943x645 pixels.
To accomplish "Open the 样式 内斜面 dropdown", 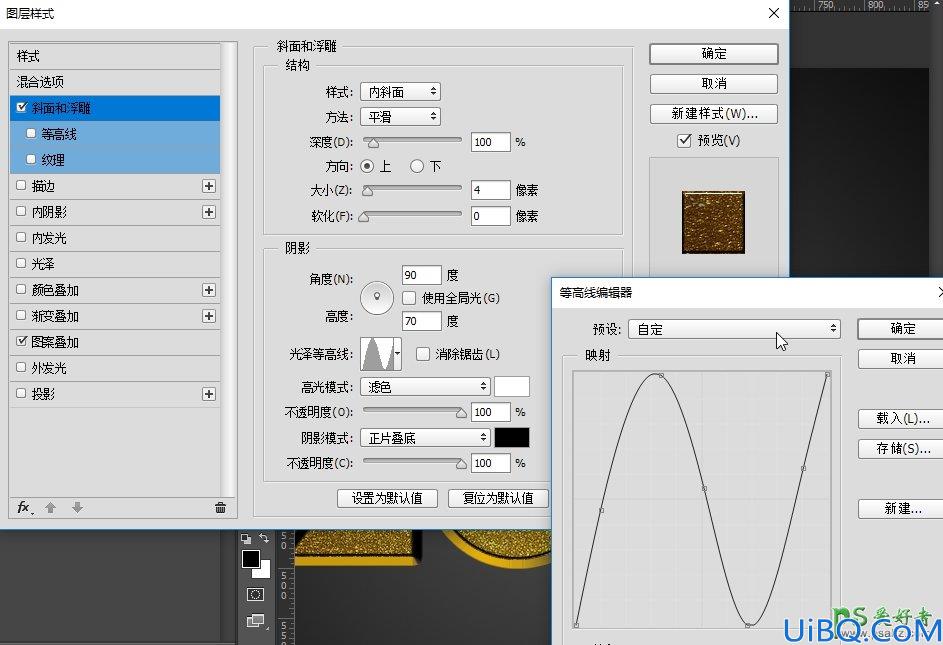I will [x=401, y=91].
